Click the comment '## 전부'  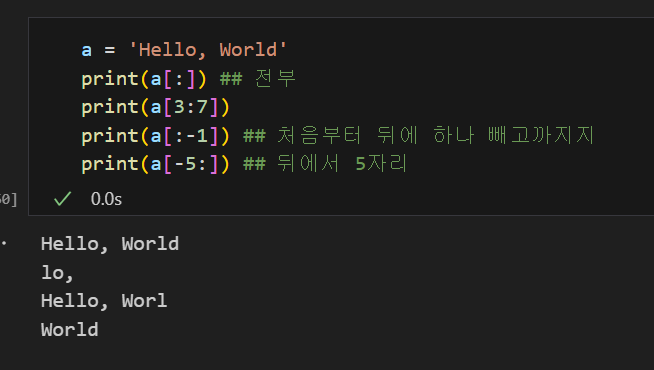258,78
